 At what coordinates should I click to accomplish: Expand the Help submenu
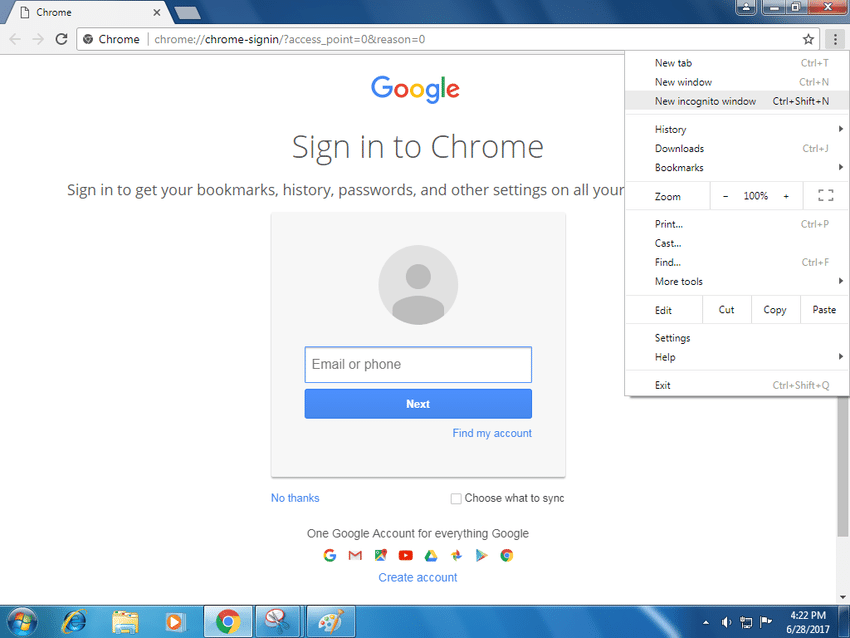click(x=737, y=357)
